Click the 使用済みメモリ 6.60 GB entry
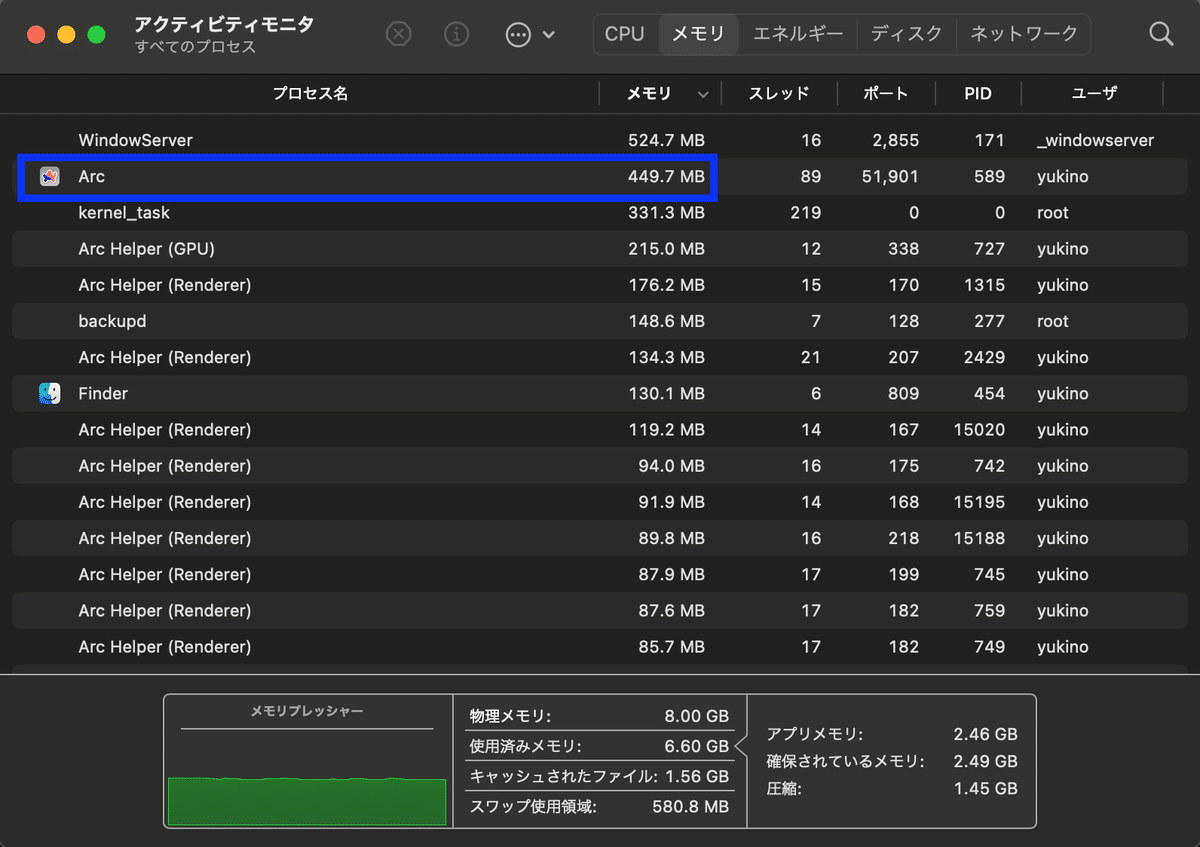 [599, 746]
